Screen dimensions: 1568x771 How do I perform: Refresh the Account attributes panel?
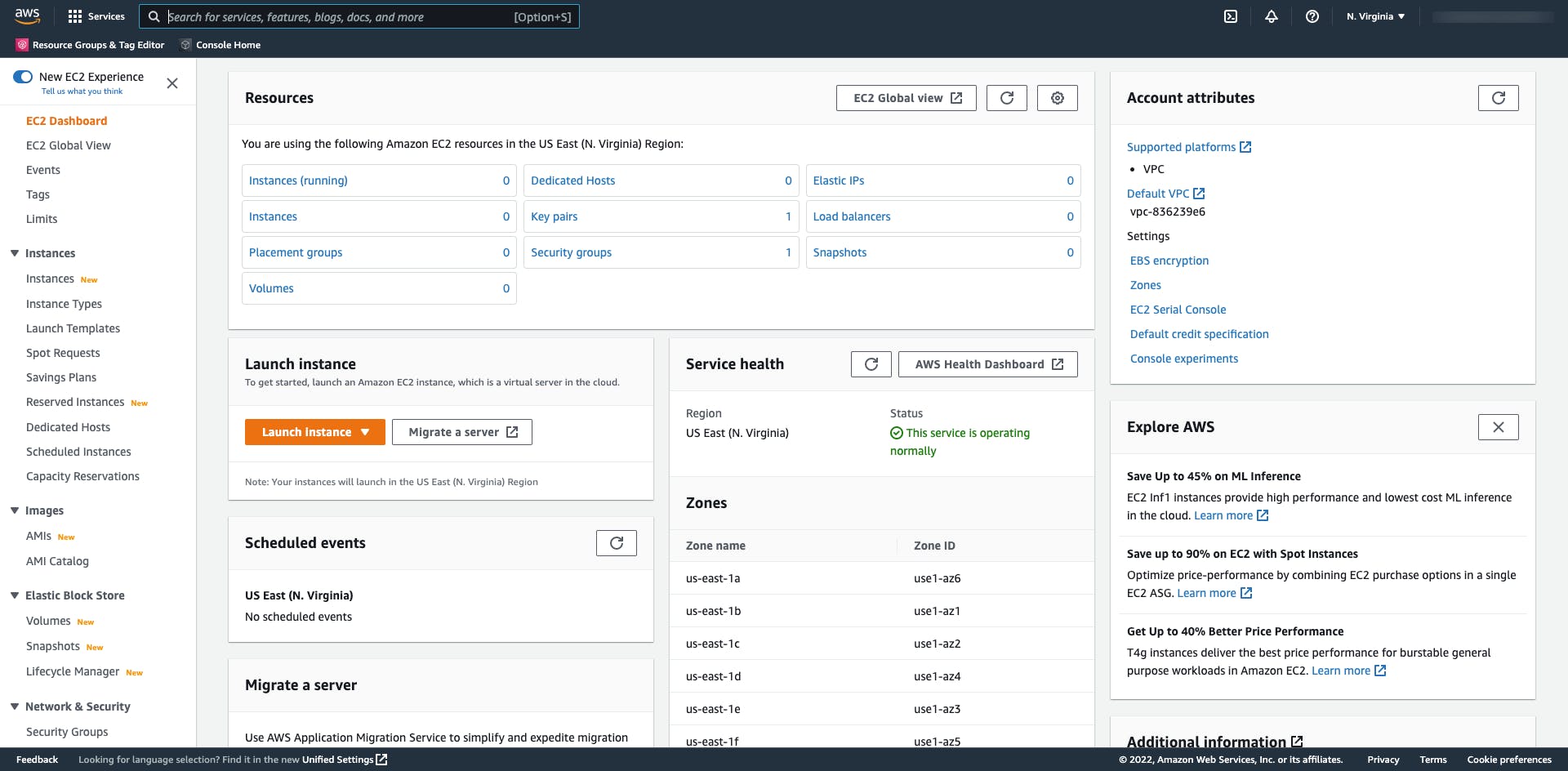(1499, 98)
